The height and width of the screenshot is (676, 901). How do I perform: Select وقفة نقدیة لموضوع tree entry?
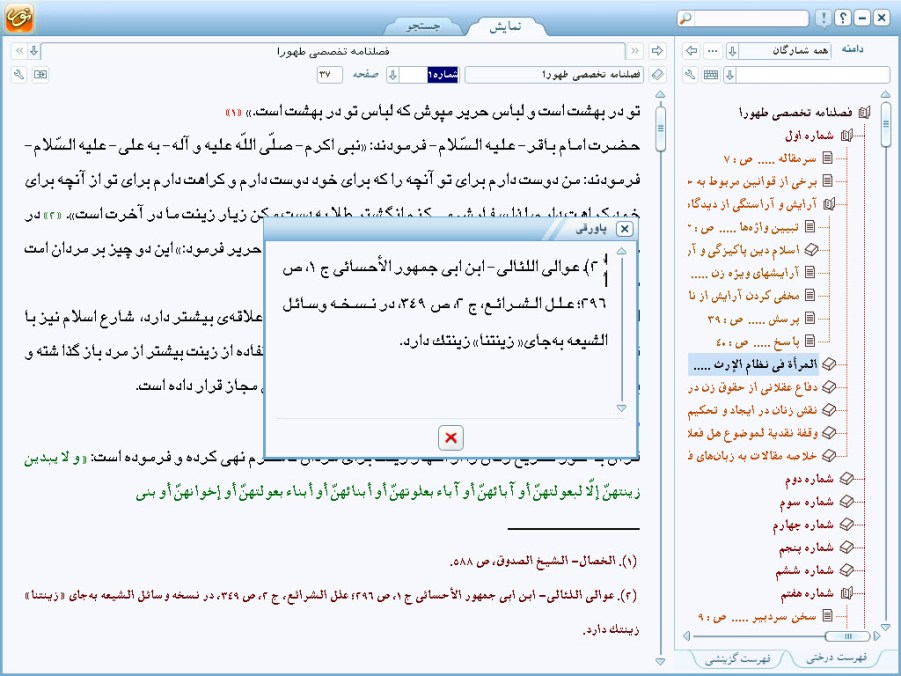click(x=753, y=433)
